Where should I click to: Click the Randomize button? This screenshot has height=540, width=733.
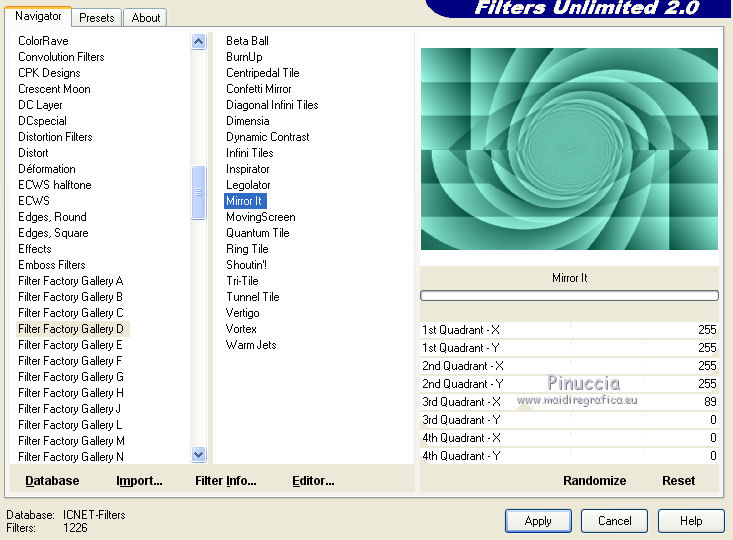(x=594, y=481)
